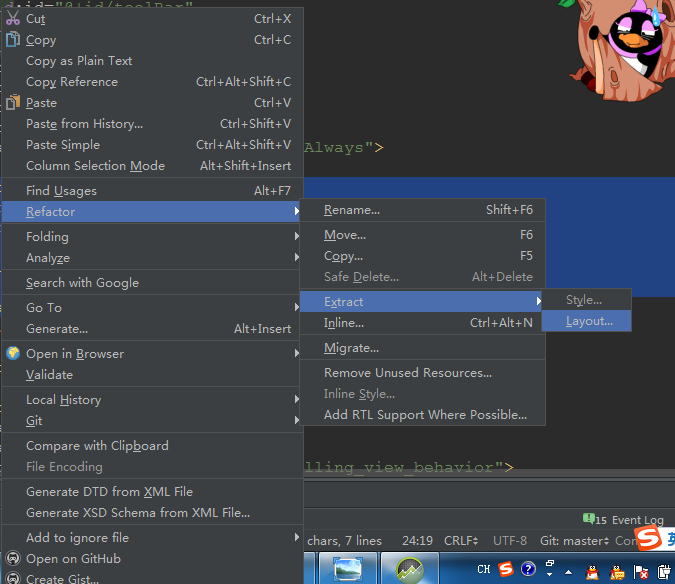Click the Copy clipboard icon
The height and width of the screenshot is (584, 675).
pyautogui.click(x=13, y=39)
